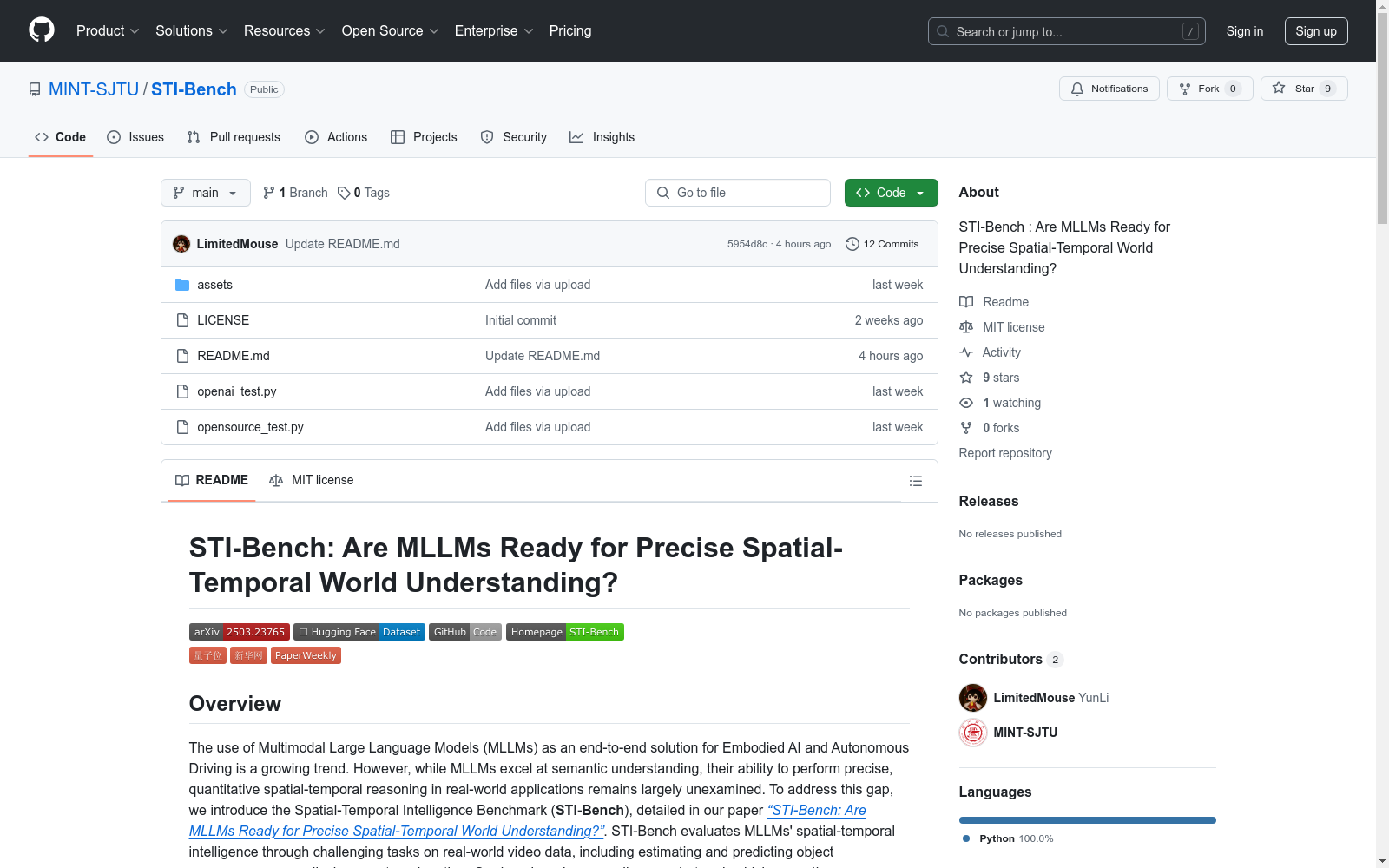The height and width of the screenshot is (868, 1389).
Task: Switch to the MIT license tab
Action: pos(312,480)
